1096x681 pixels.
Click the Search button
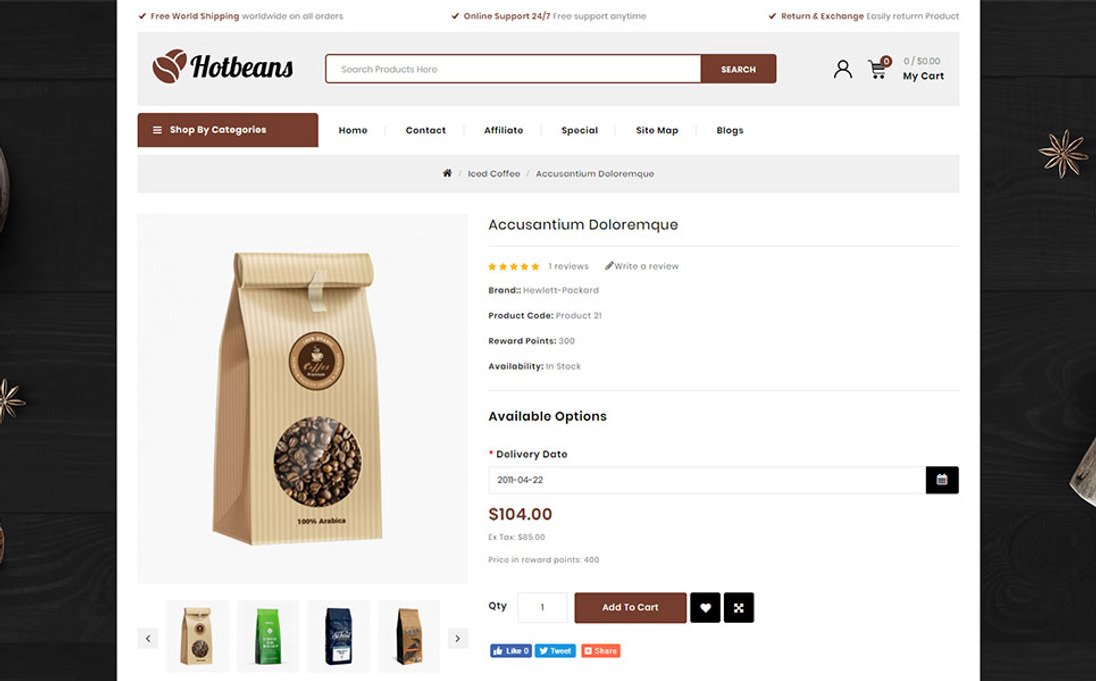pos(738,69)
